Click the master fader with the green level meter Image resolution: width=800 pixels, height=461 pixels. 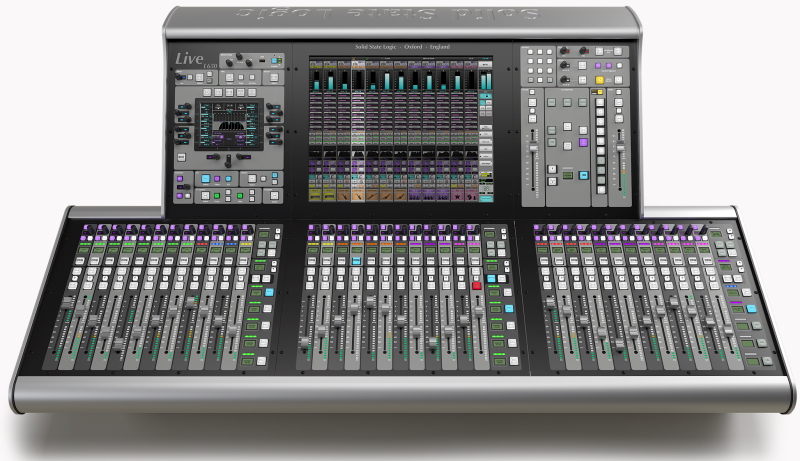point(620,148)
